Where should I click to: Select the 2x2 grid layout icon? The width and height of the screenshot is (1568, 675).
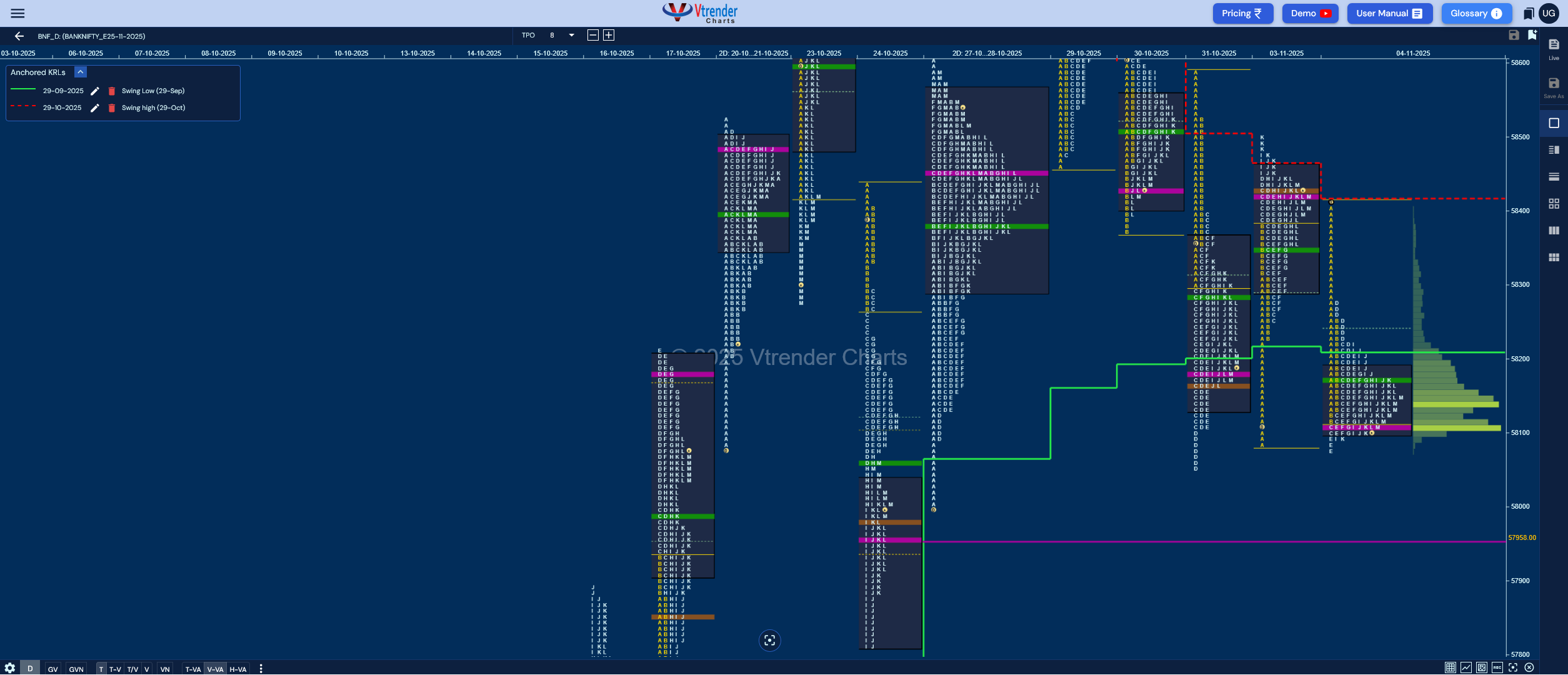pyautogui.click(x=1554, y=202)
